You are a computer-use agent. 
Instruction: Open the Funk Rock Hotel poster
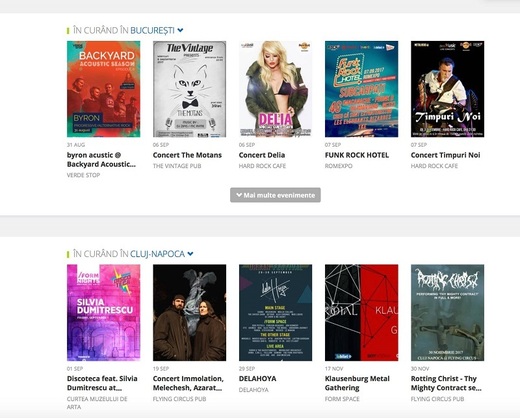361,89
